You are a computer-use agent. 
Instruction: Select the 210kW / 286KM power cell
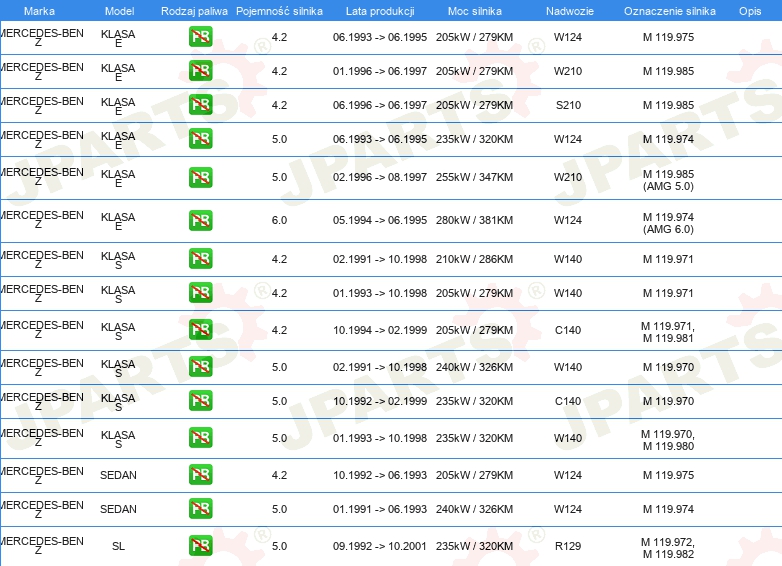pos(474,259)
